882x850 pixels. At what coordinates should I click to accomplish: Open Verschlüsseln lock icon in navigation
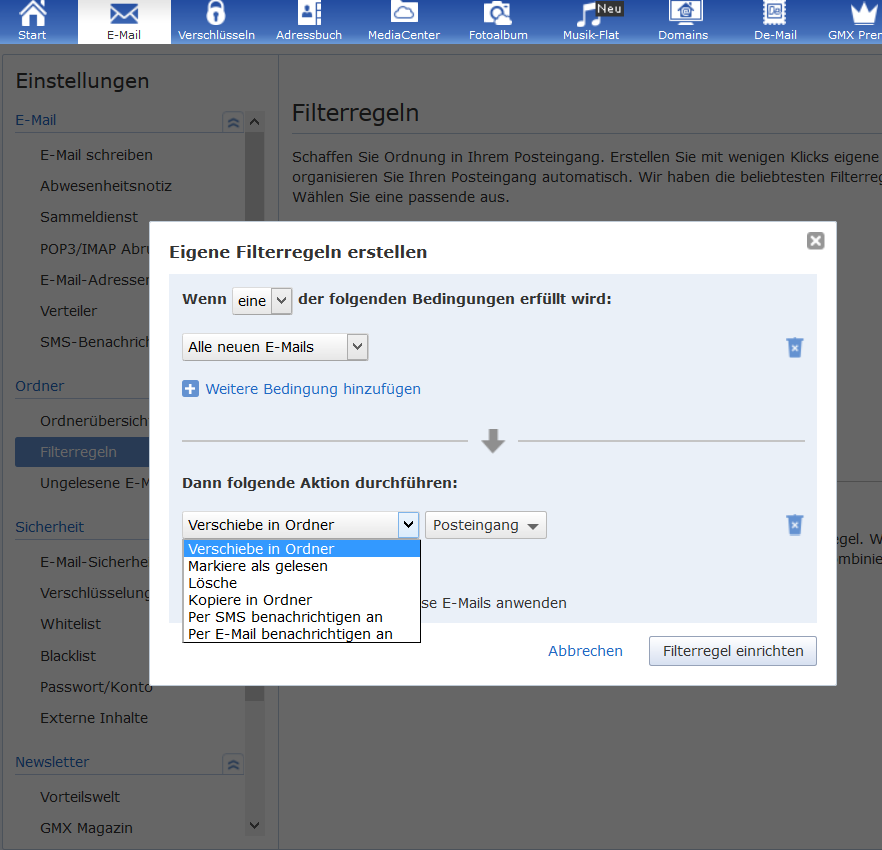[216, 14]
